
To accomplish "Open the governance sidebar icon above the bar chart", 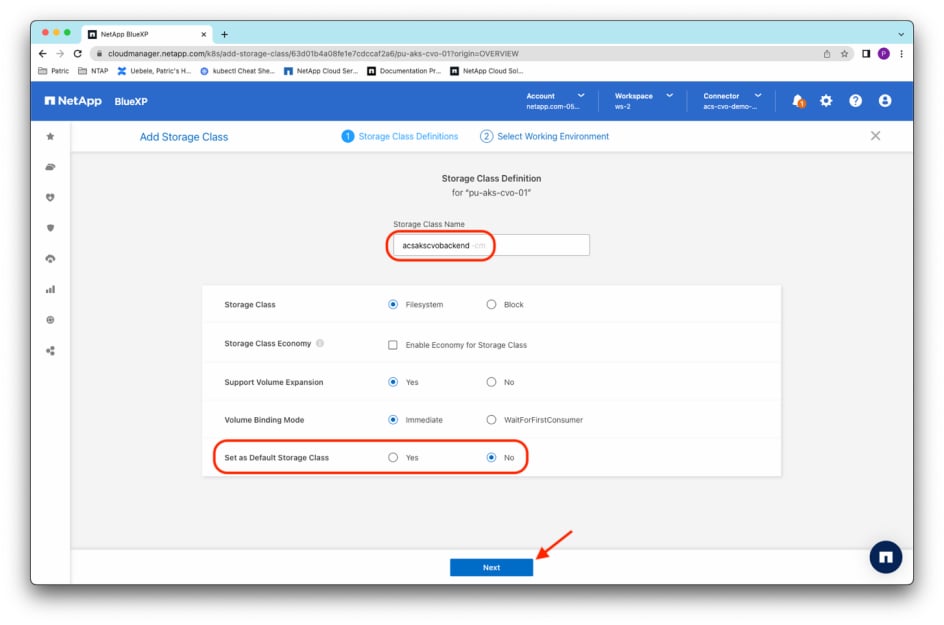I will click(x=51, y=259).
